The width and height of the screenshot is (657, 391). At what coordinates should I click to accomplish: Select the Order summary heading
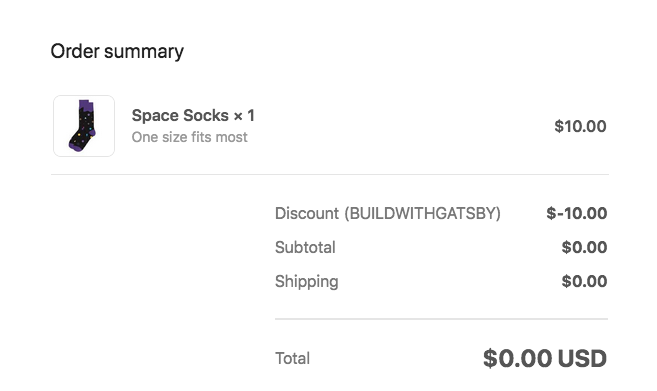pos(117,52)
